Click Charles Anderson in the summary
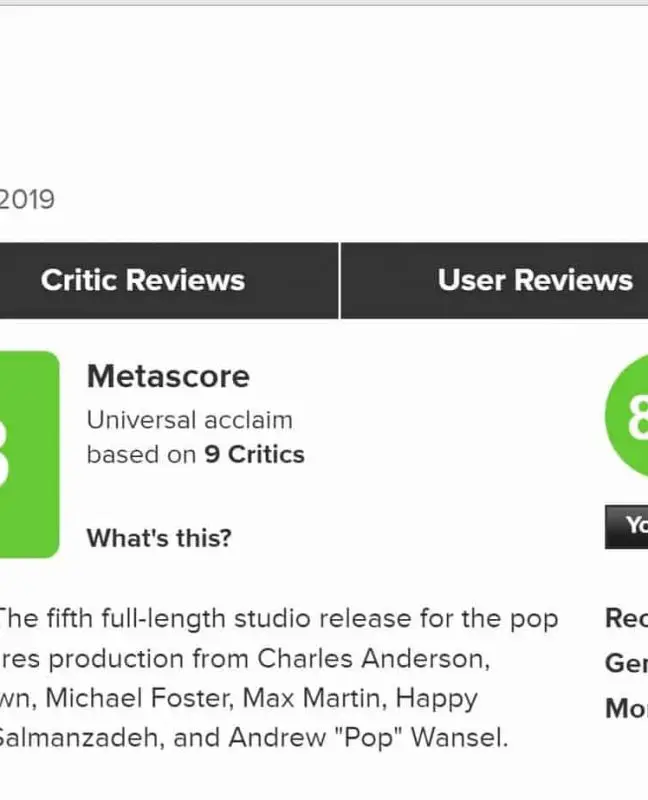Screen dimensions: 648x800 [374, 660]
